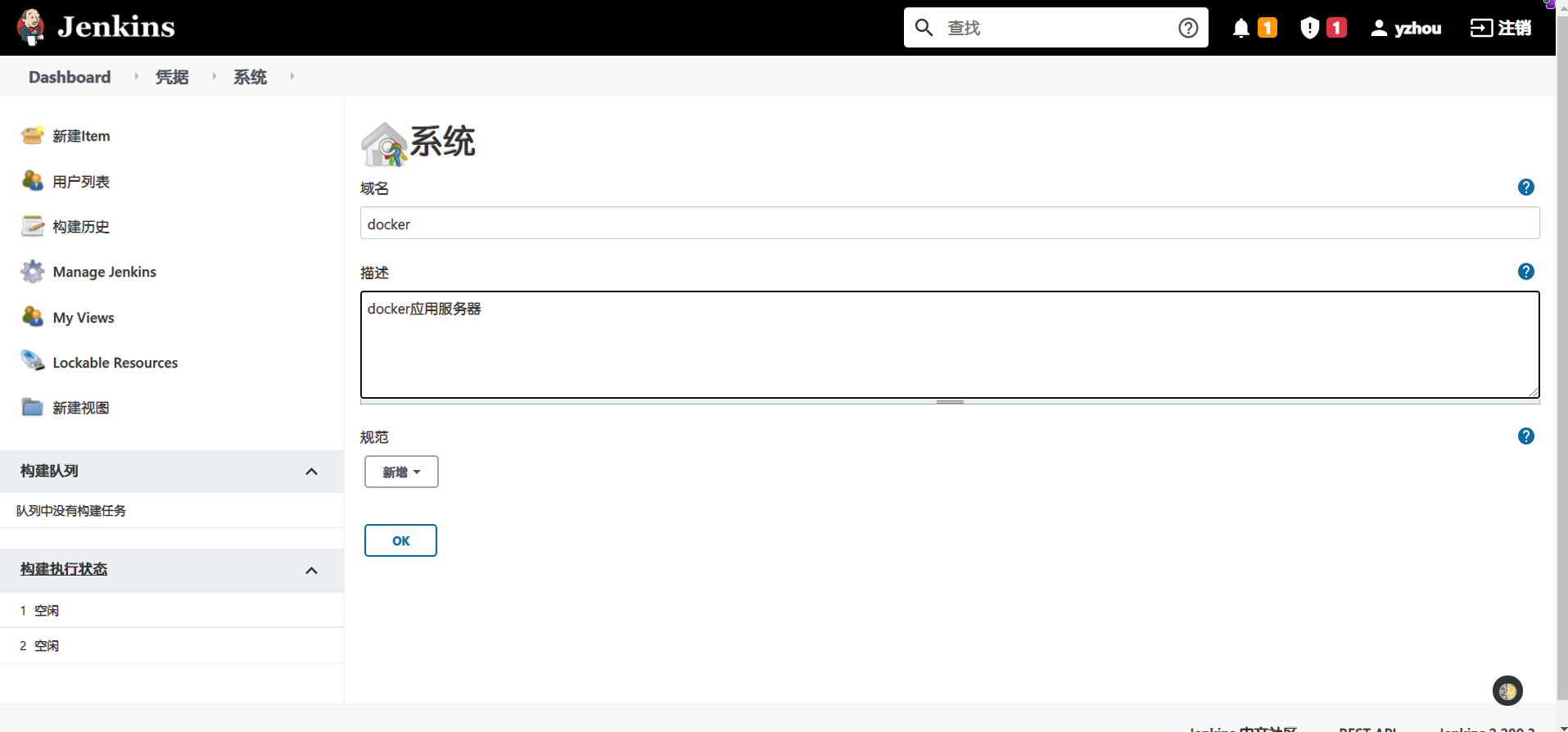The image size is (1568, 732).
Task: Click the Lockable Resources drive icon
Action: tap(33, 361)
